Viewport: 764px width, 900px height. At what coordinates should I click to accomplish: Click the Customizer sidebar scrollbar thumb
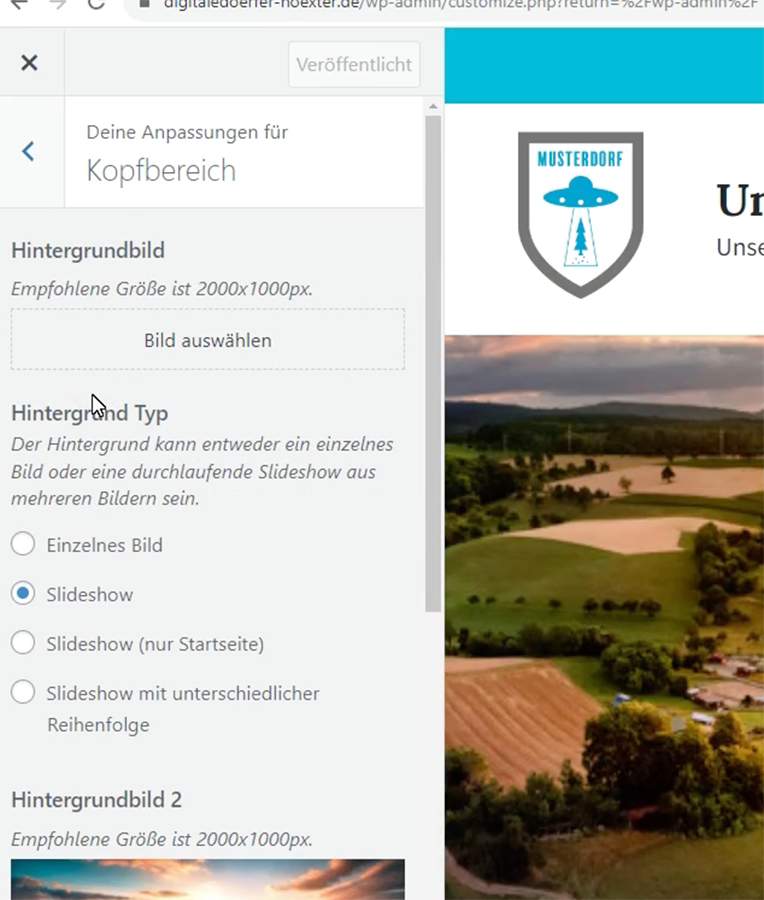click(x=433, y=360)
